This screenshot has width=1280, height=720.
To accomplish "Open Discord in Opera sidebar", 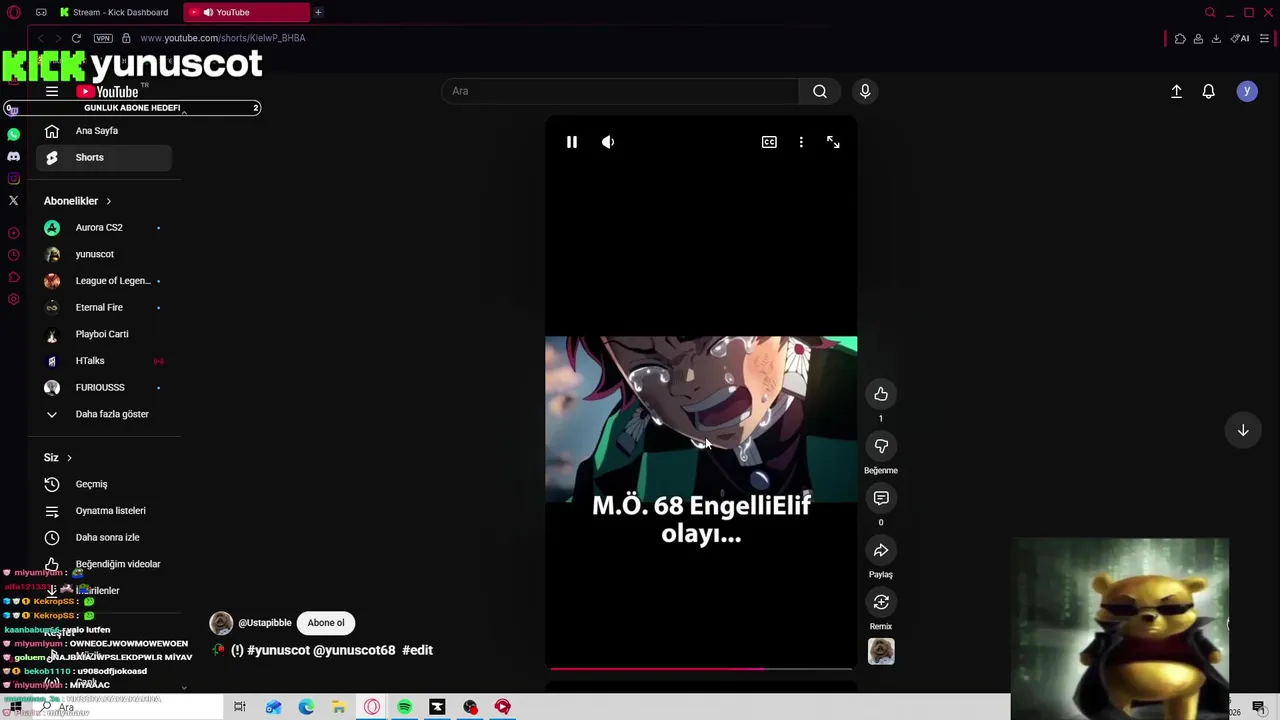I will 13,156.
